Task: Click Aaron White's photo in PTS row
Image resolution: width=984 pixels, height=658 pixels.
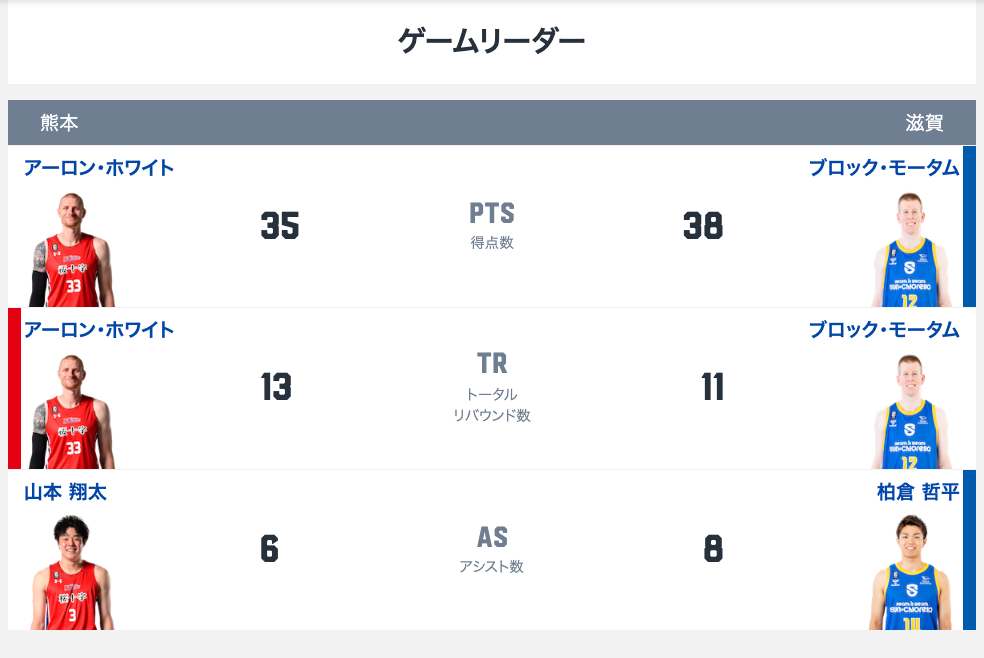Action: [x=72, y=250]
